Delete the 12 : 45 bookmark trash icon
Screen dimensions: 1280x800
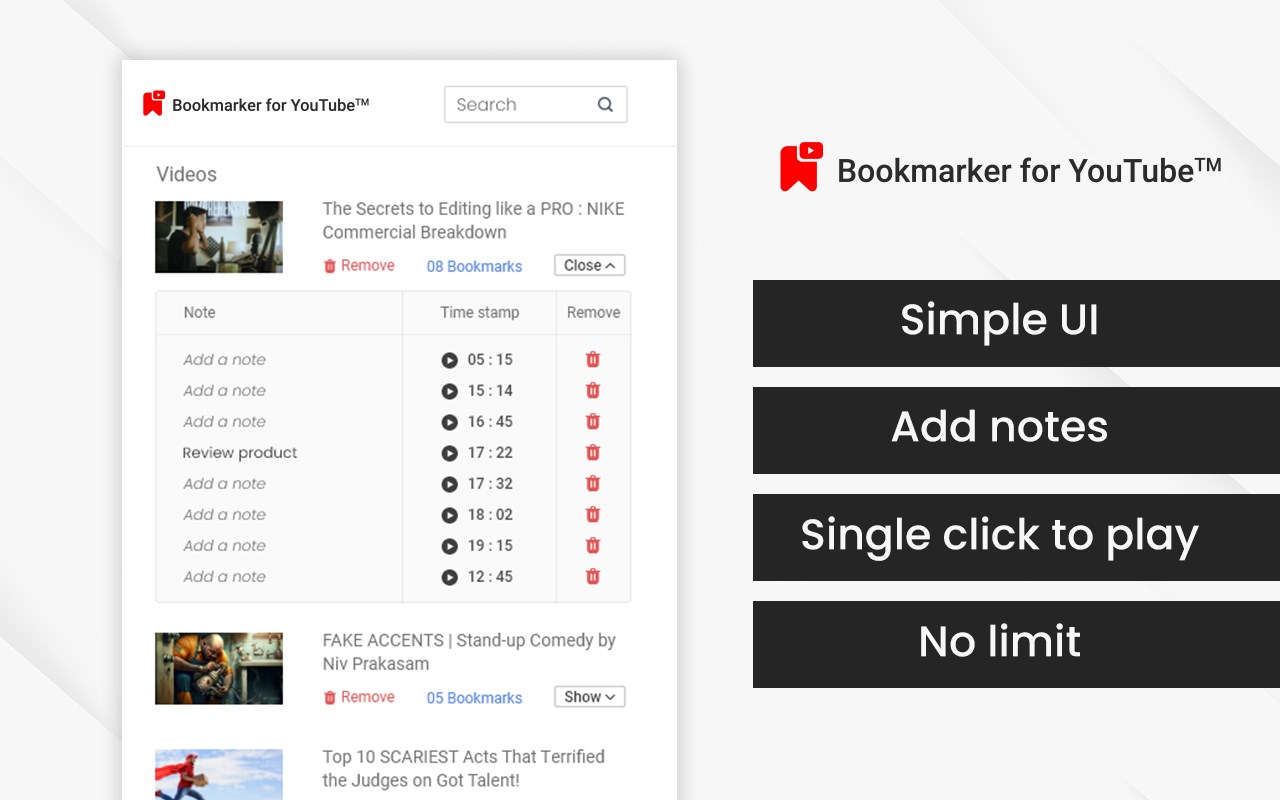click(593, 576)
